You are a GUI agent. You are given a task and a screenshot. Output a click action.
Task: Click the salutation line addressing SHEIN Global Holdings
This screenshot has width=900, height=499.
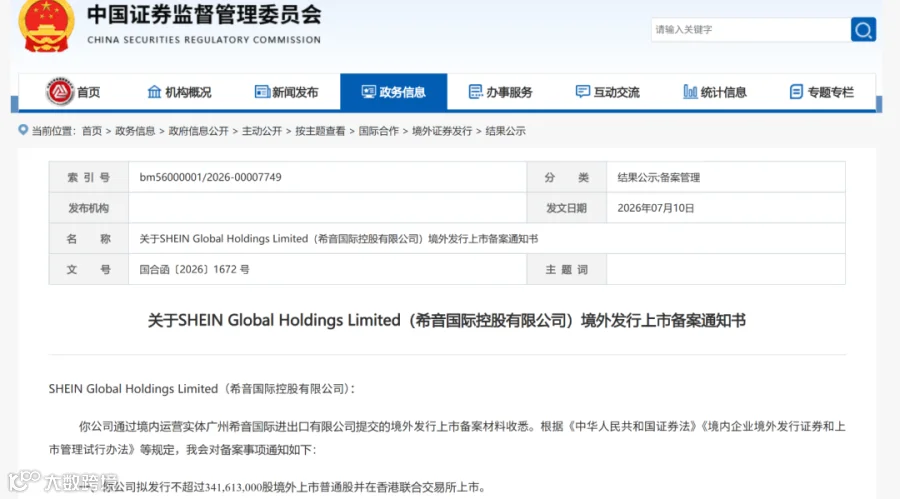click(x=202, y=389)
